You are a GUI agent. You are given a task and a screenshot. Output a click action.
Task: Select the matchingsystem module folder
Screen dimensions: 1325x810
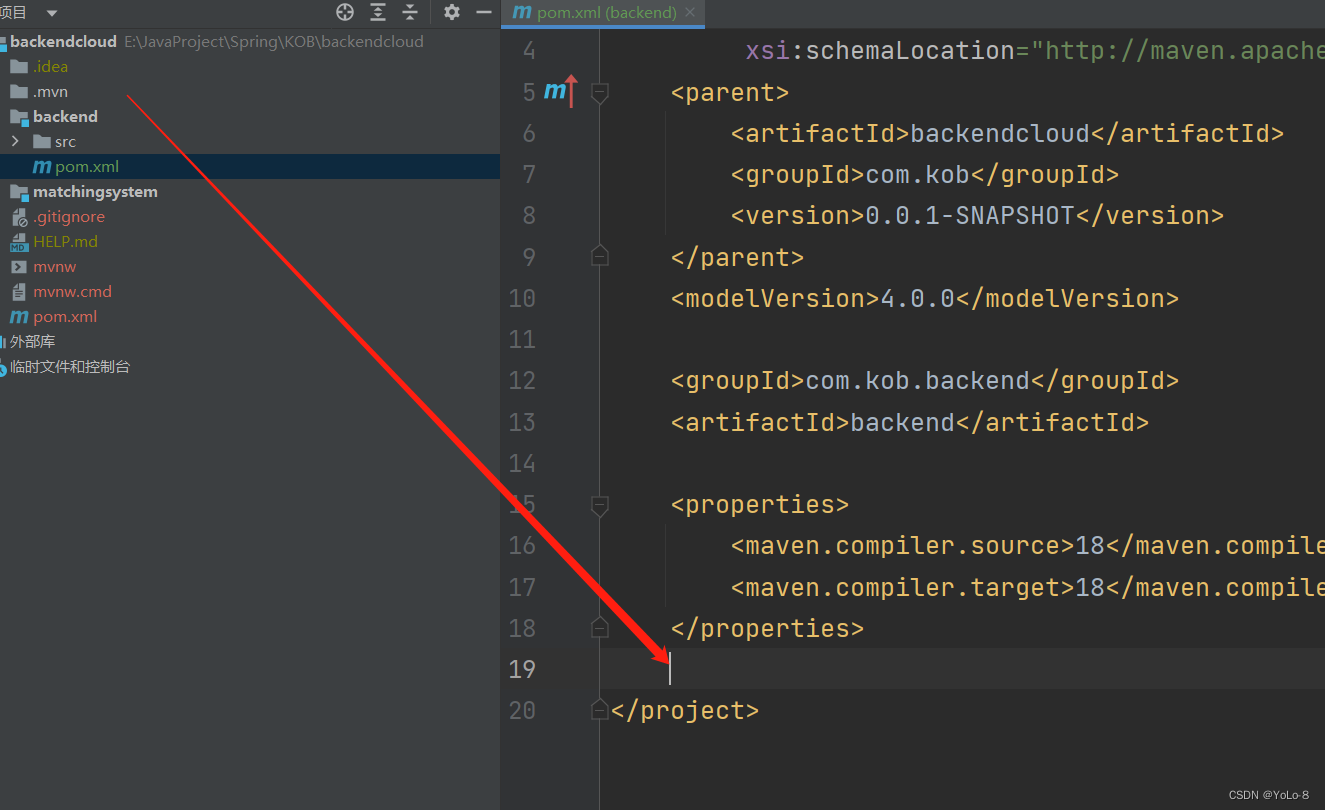95,192
